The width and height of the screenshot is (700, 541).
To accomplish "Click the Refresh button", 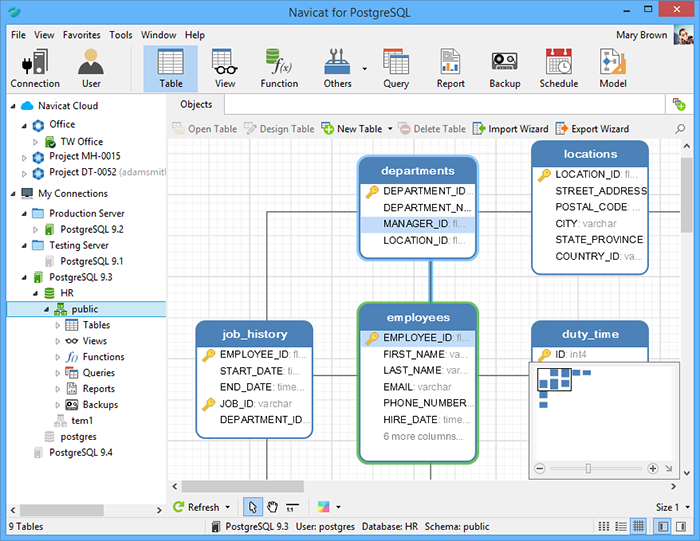I will click(196, 507).
